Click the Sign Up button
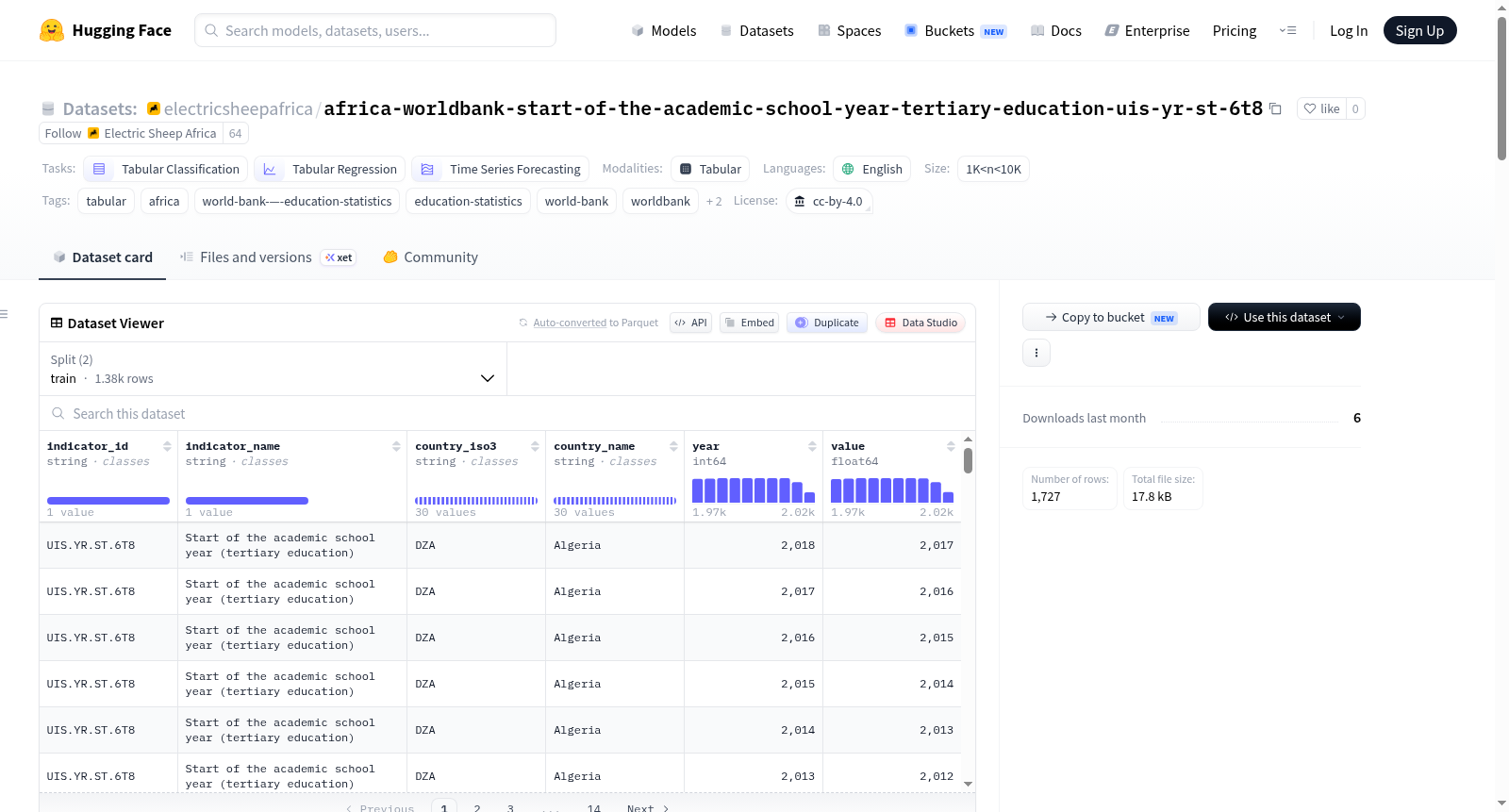This screenshot has width=1509, height=812. (x=1419, y=30)
